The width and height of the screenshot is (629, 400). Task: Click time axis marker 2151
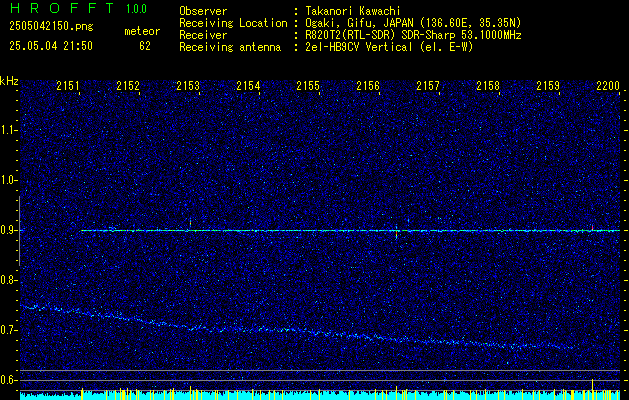(68, 86)
